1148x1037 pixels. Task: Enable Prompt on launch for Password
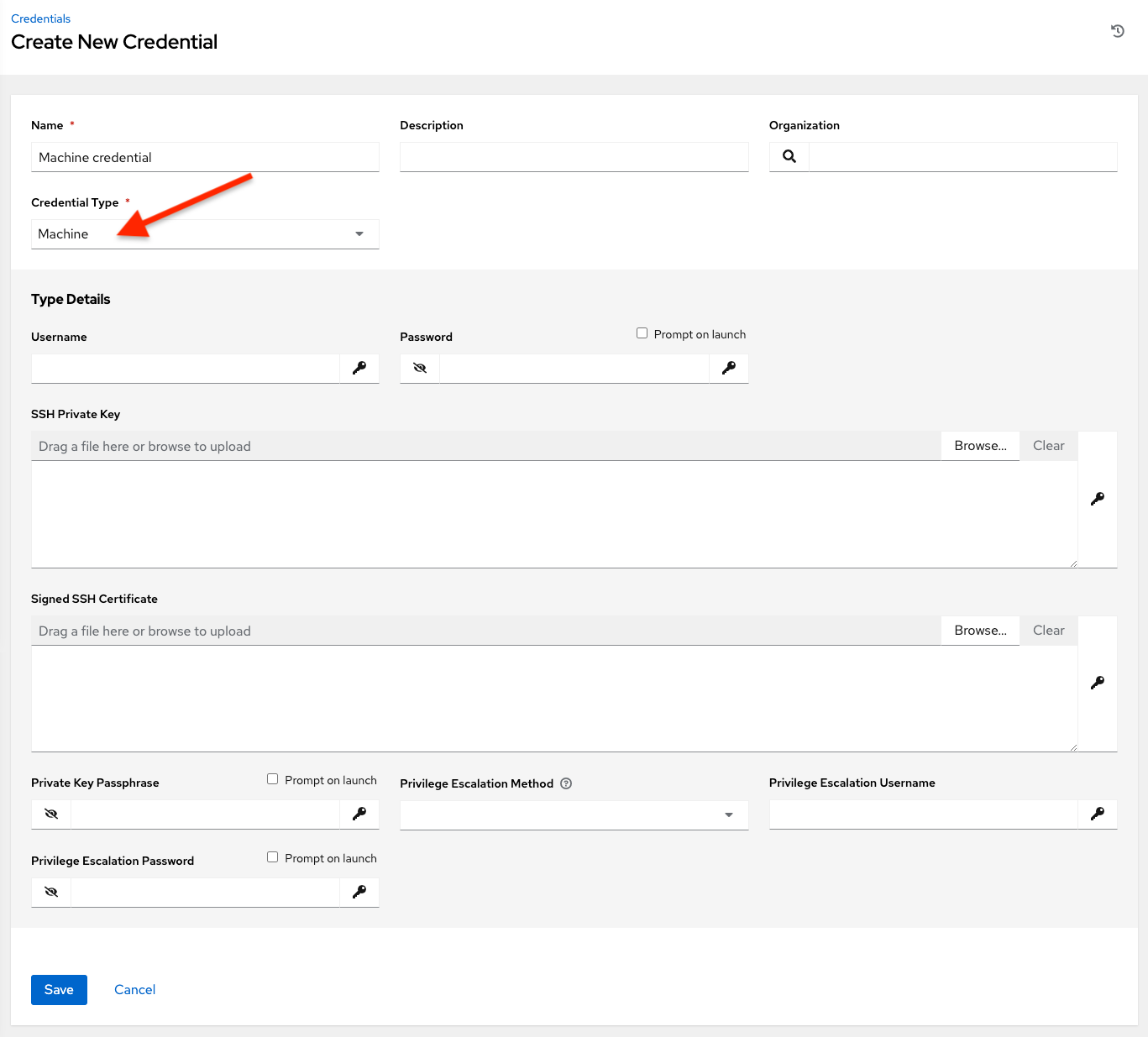coord(642,333)
